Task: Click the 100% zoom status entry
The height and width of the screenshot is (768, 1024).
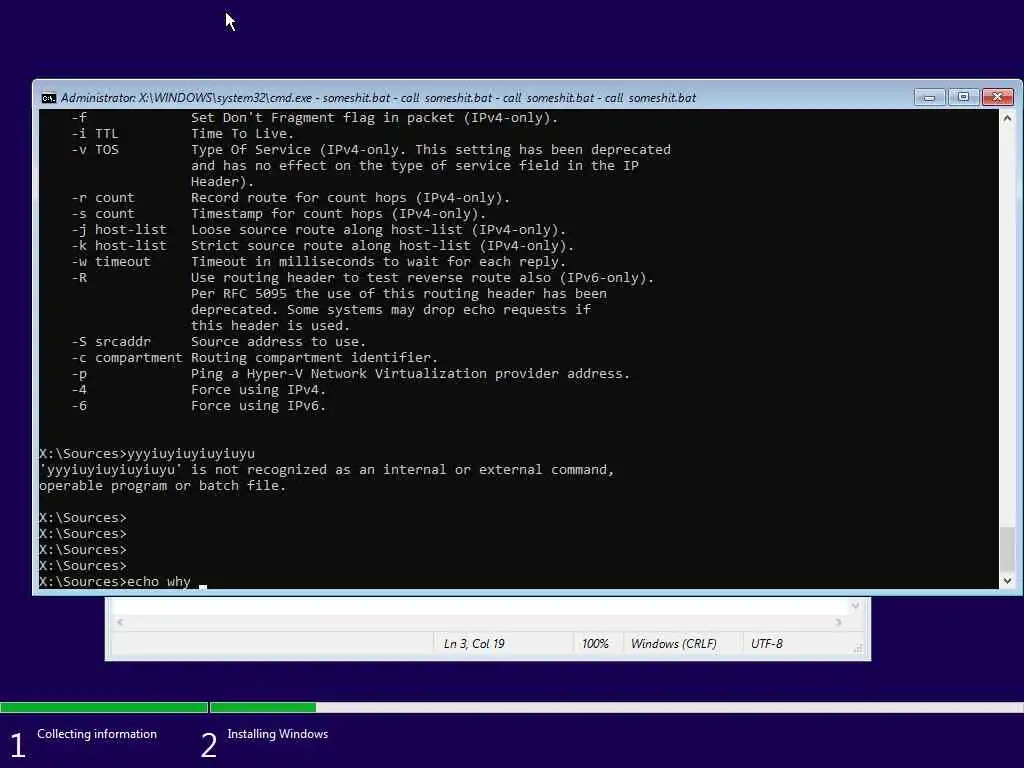Action: coord(595,644)
